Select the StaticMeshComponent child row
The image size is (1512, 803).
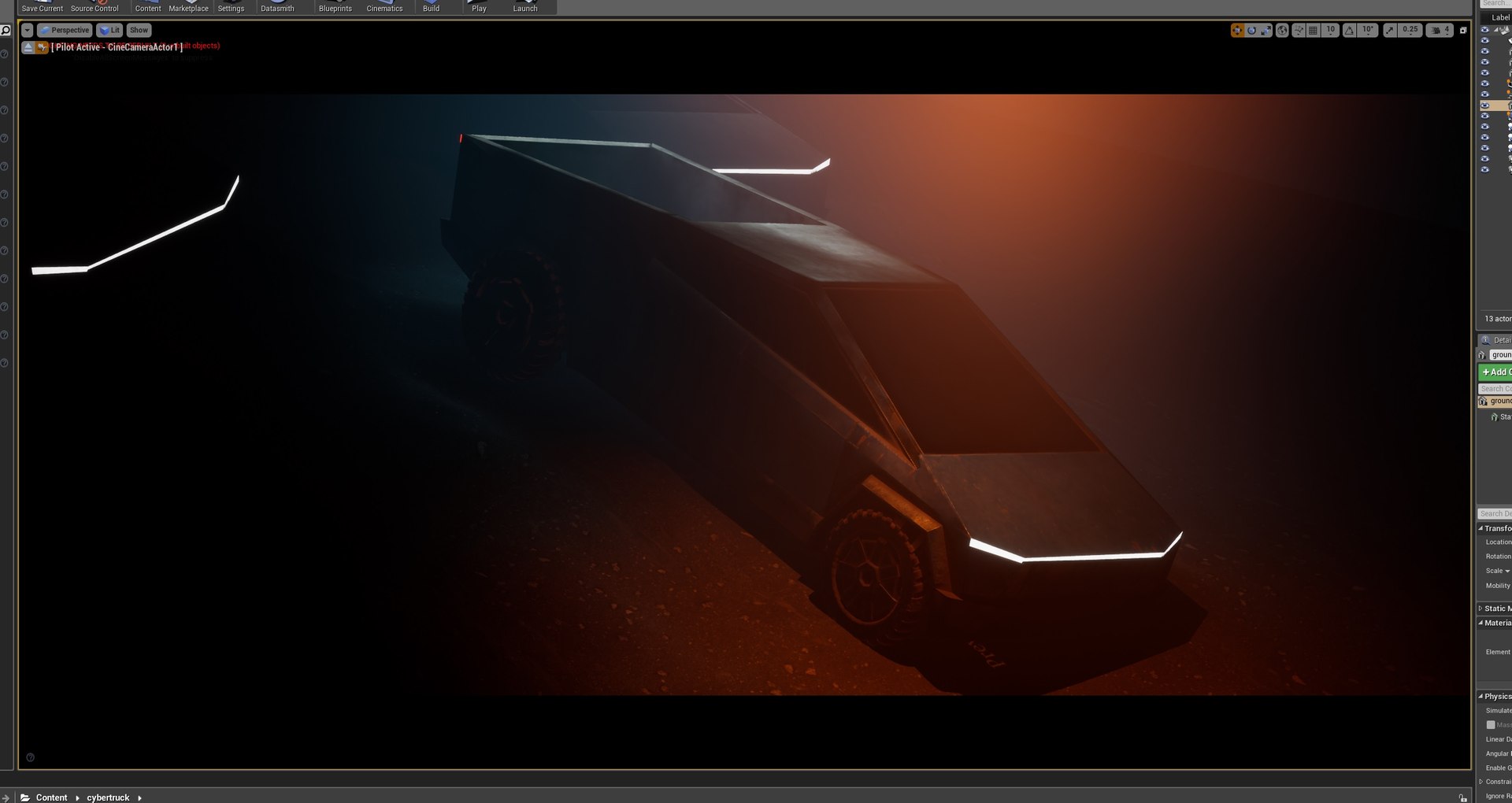coord(1500,417)
